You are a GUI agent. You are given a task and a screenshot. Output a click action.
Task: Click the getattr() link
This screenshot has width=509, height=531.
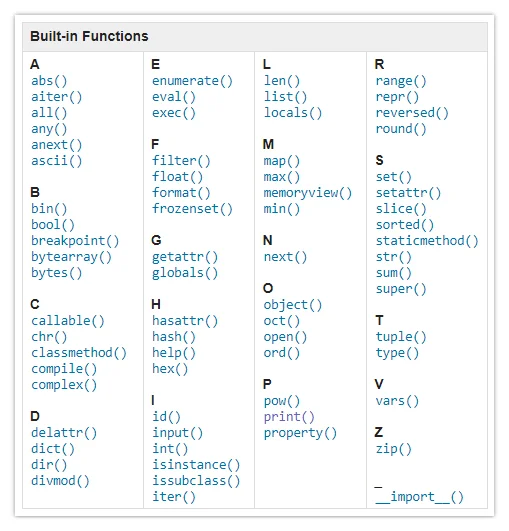click(x=185, y=257)
